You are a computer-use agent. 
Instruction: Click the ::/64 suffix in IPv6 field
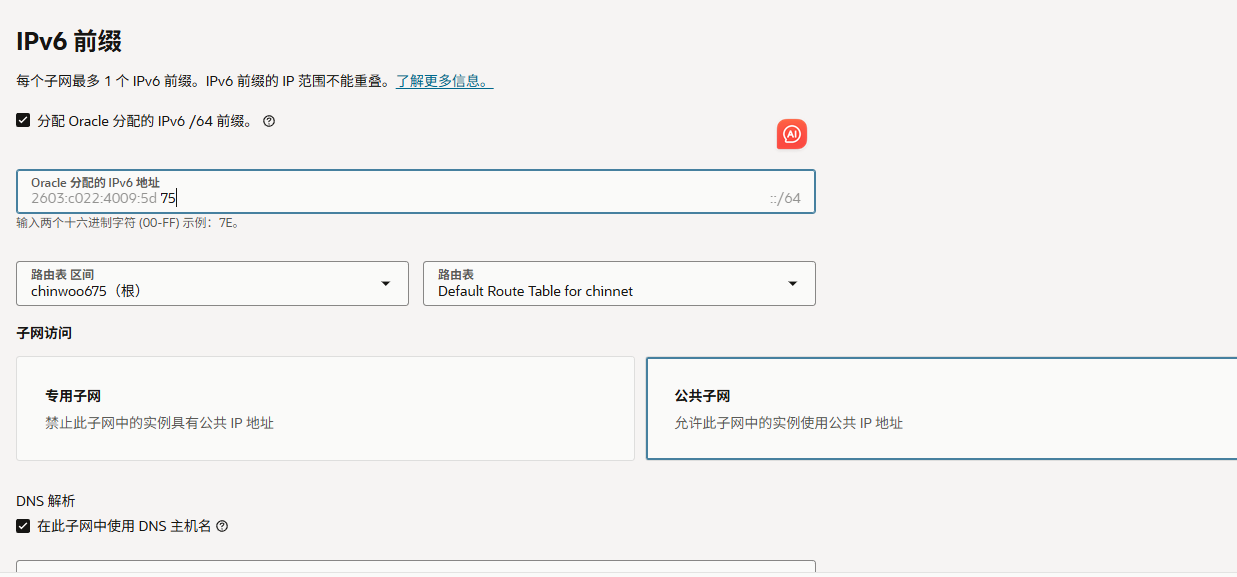(x=785, y=198)
